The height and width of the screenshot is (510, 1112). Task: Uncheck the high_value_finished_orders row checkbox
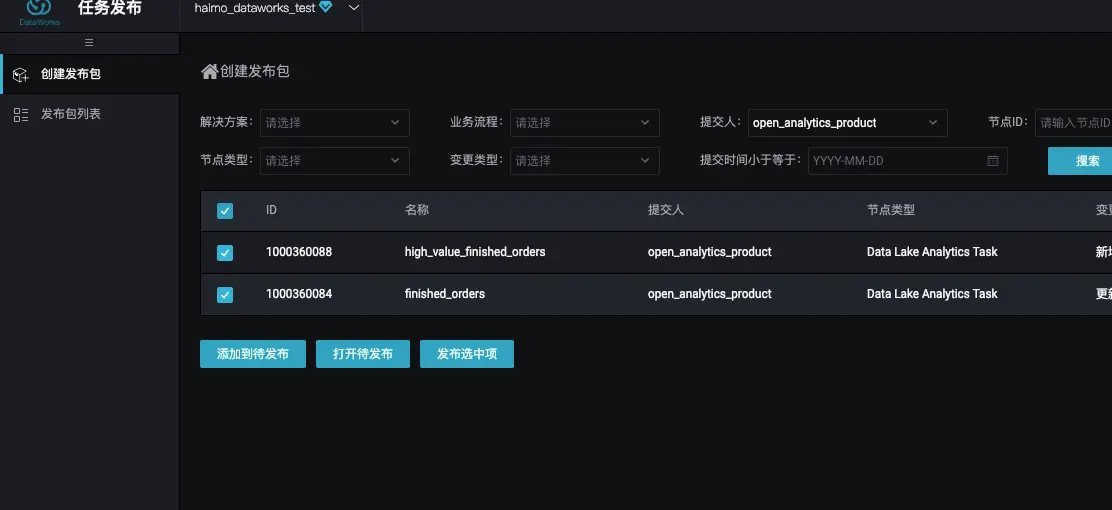[x=225, y=253]
